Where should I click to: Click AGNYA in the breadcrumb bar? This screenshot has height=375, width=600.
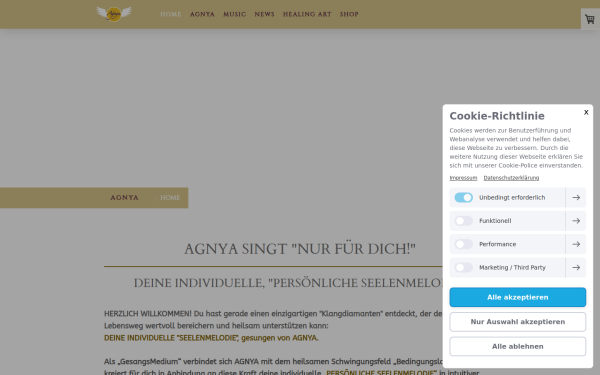click(124, 198)
